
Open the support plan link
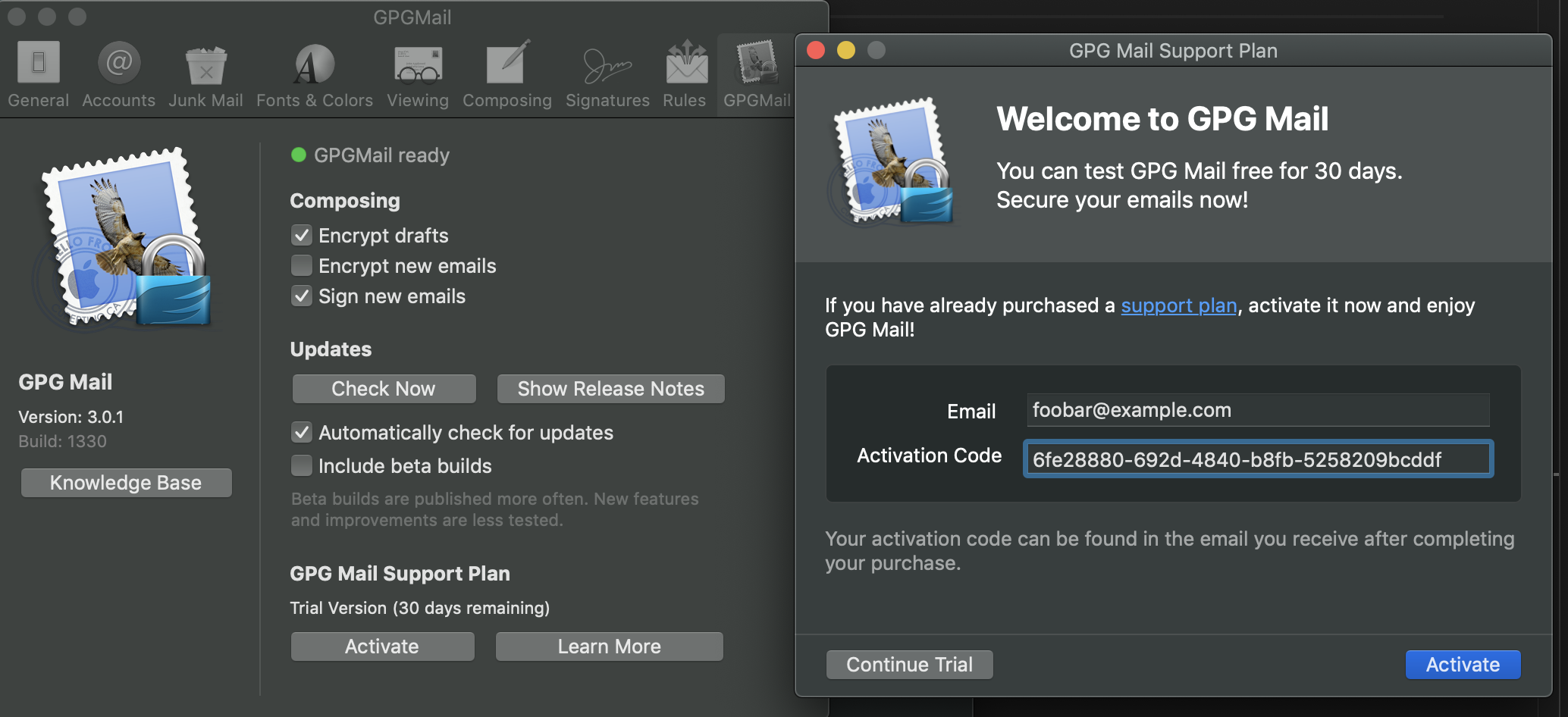click(x=1179, y=305)
